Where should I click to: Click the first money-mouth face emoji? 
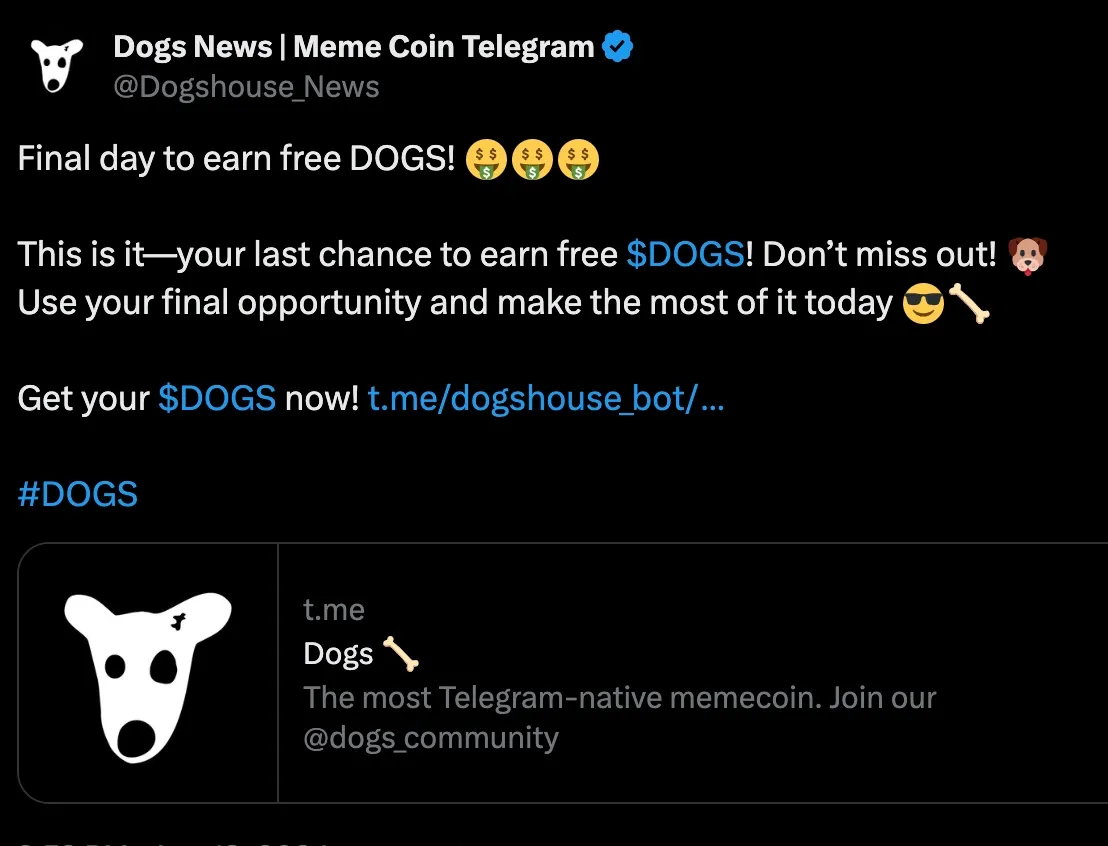tap(486, 159)
